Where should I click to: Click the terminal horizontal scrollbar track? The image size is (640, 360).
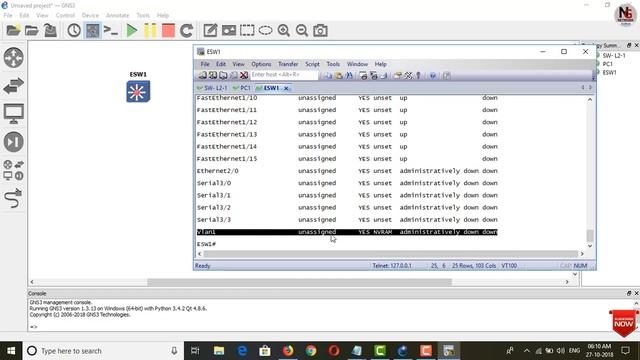click(391, 254)
